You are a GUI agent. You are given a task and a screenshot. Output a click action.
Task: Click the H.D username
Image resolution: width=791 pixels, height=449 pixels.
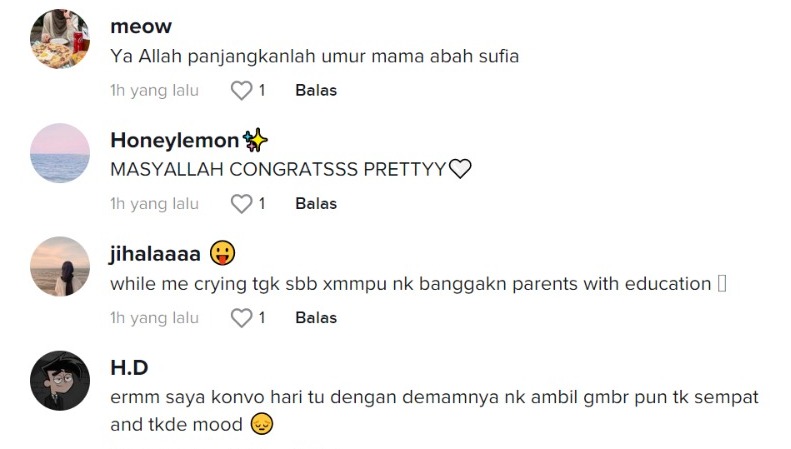(x=129, y=368)
